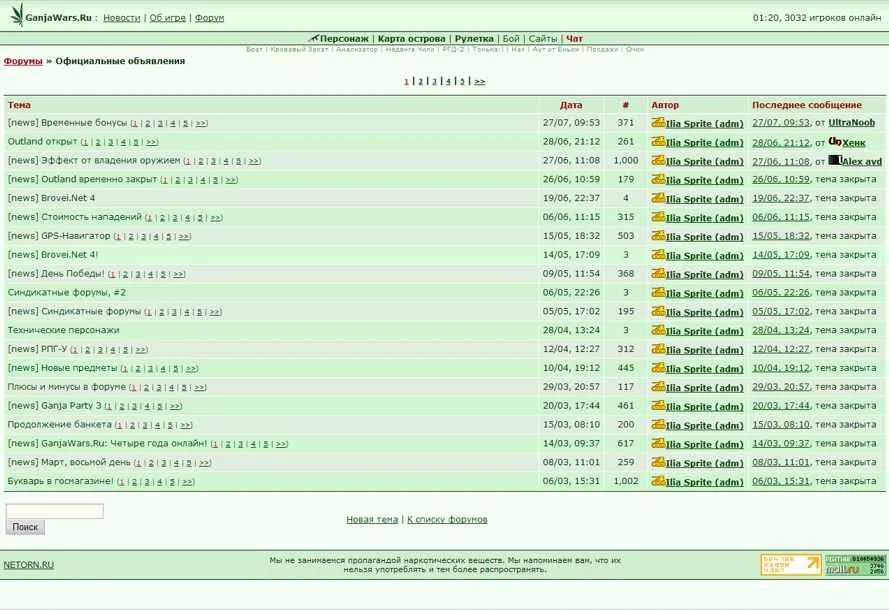Go to page 2 in top pagination
889x610 pixels.
420,81
